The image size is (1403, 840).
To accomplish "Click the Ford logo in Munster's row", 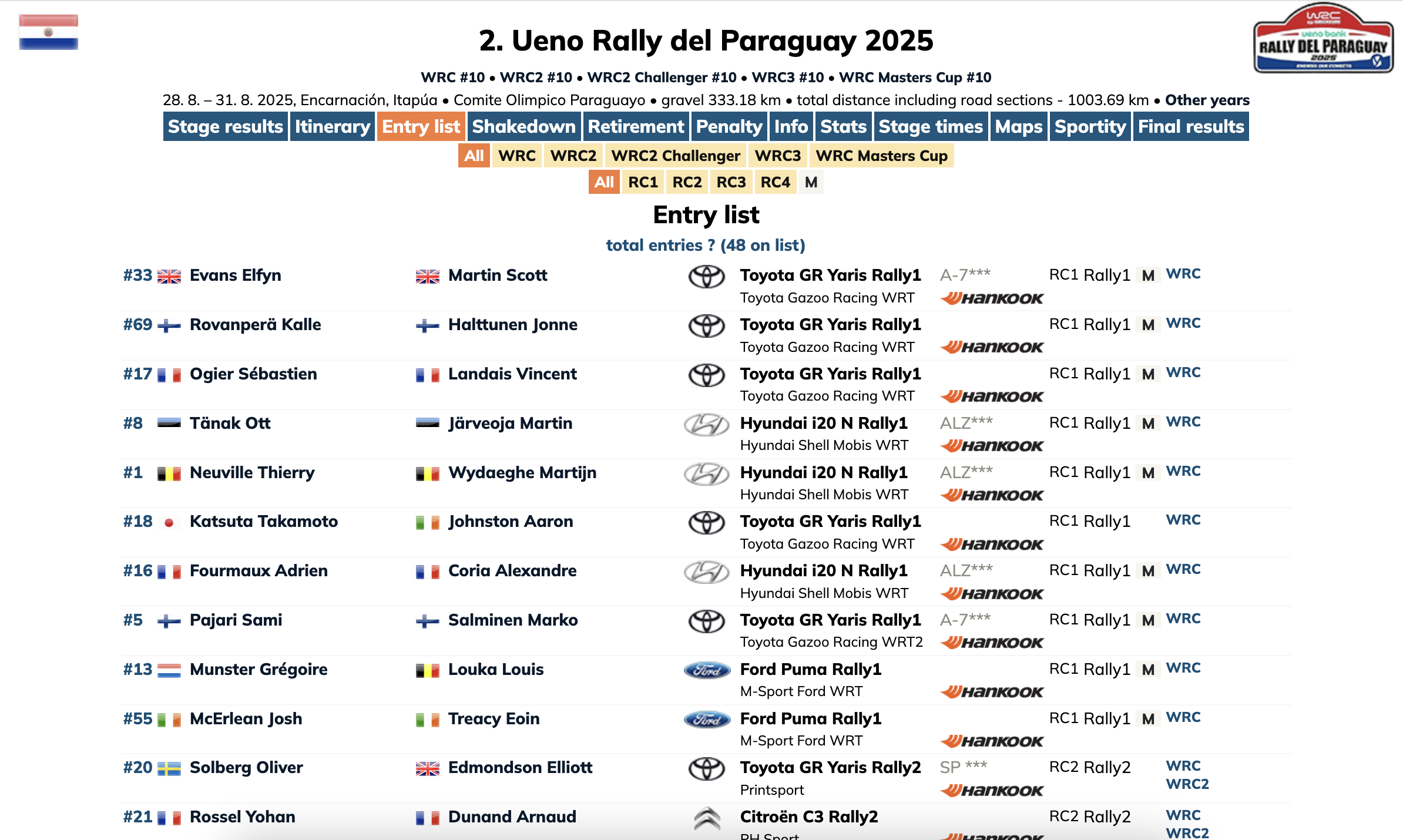I will [x=706, y=670].
